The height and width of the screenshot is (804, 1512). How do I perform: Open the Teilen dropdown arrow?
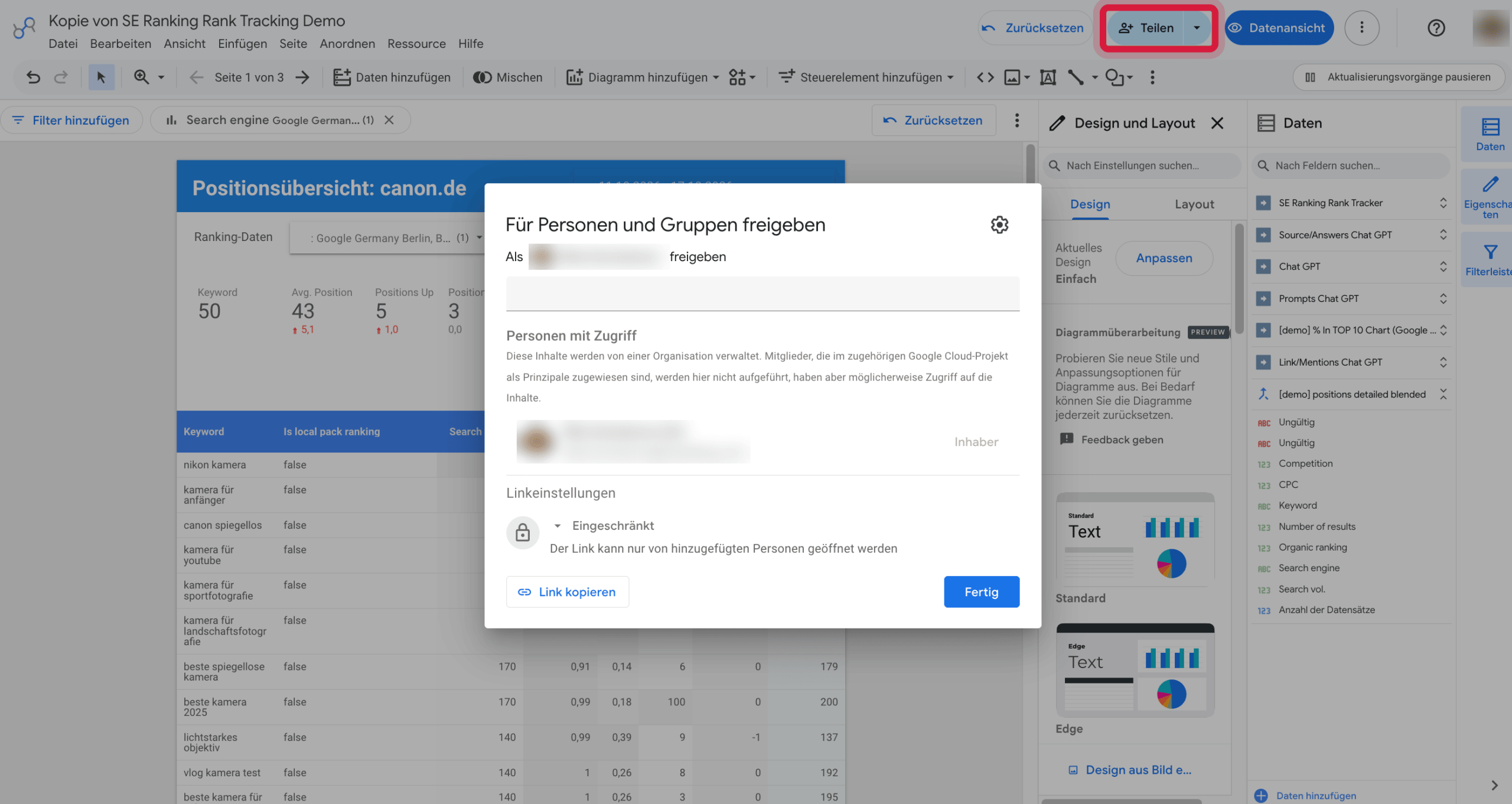(1197, 28)
